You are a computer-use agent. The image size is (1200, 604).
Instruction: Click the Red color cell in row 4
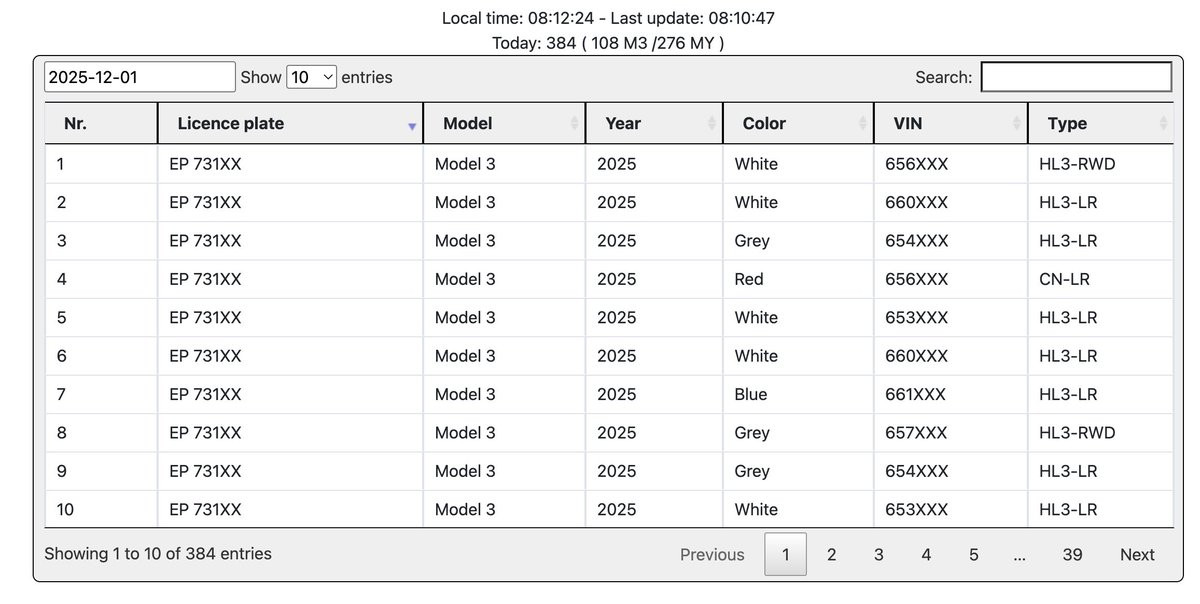tap(749, 279)
